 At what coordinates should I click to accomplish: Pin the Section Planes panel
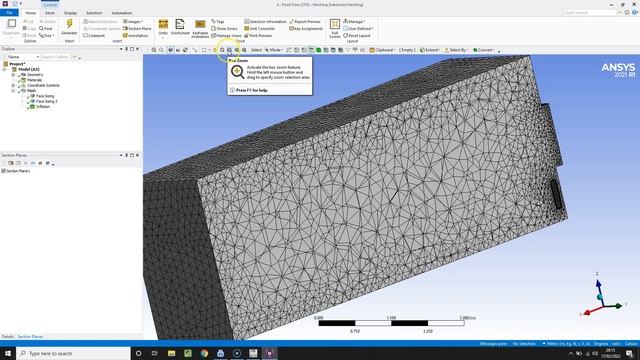[127, 155]
